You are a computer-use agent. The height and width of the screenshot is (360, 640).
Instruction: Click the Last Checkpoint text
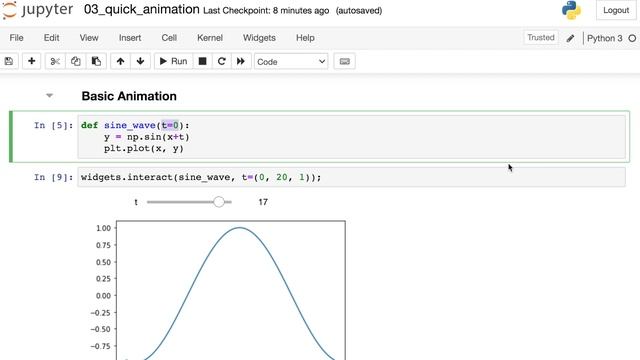[266, 11]
